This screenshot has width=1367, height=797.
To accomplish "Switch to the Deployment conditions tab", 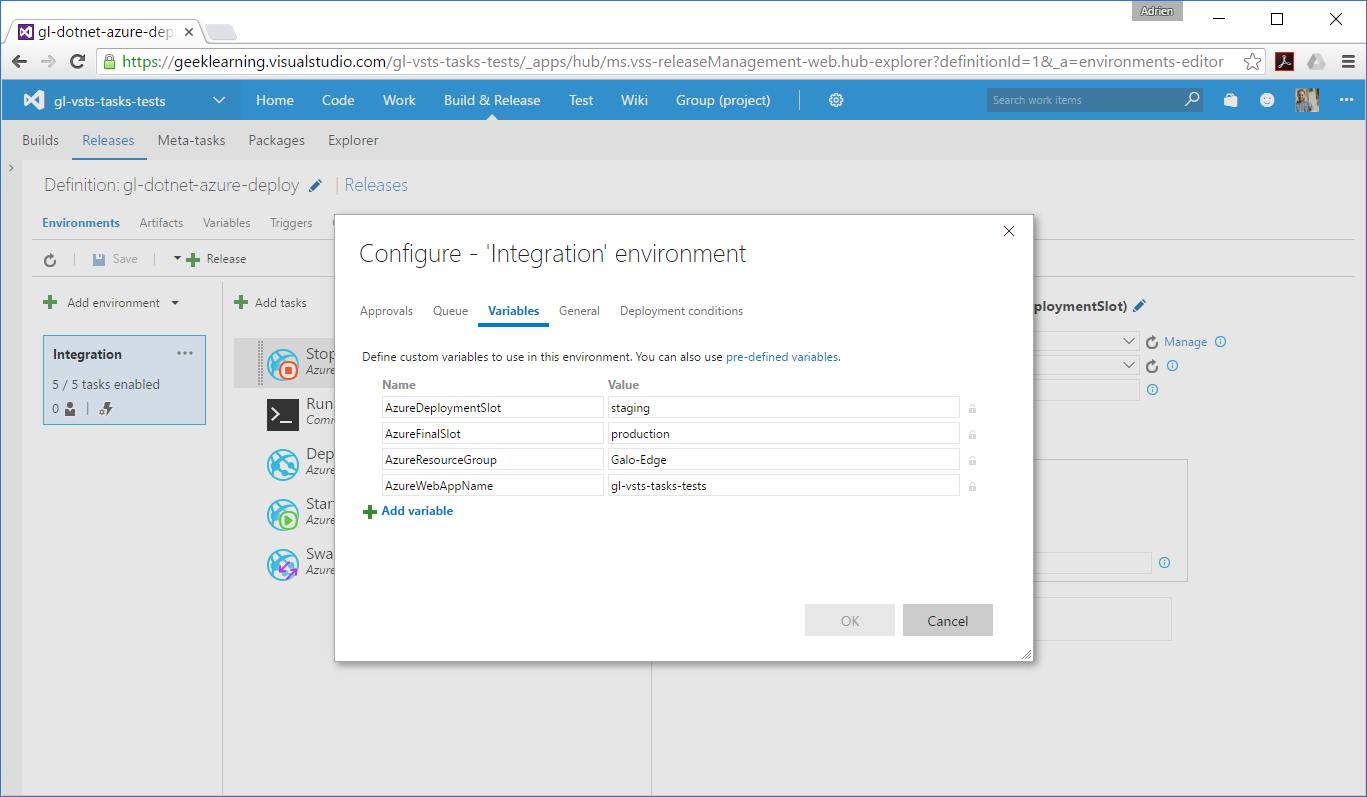I will point(681,311).
